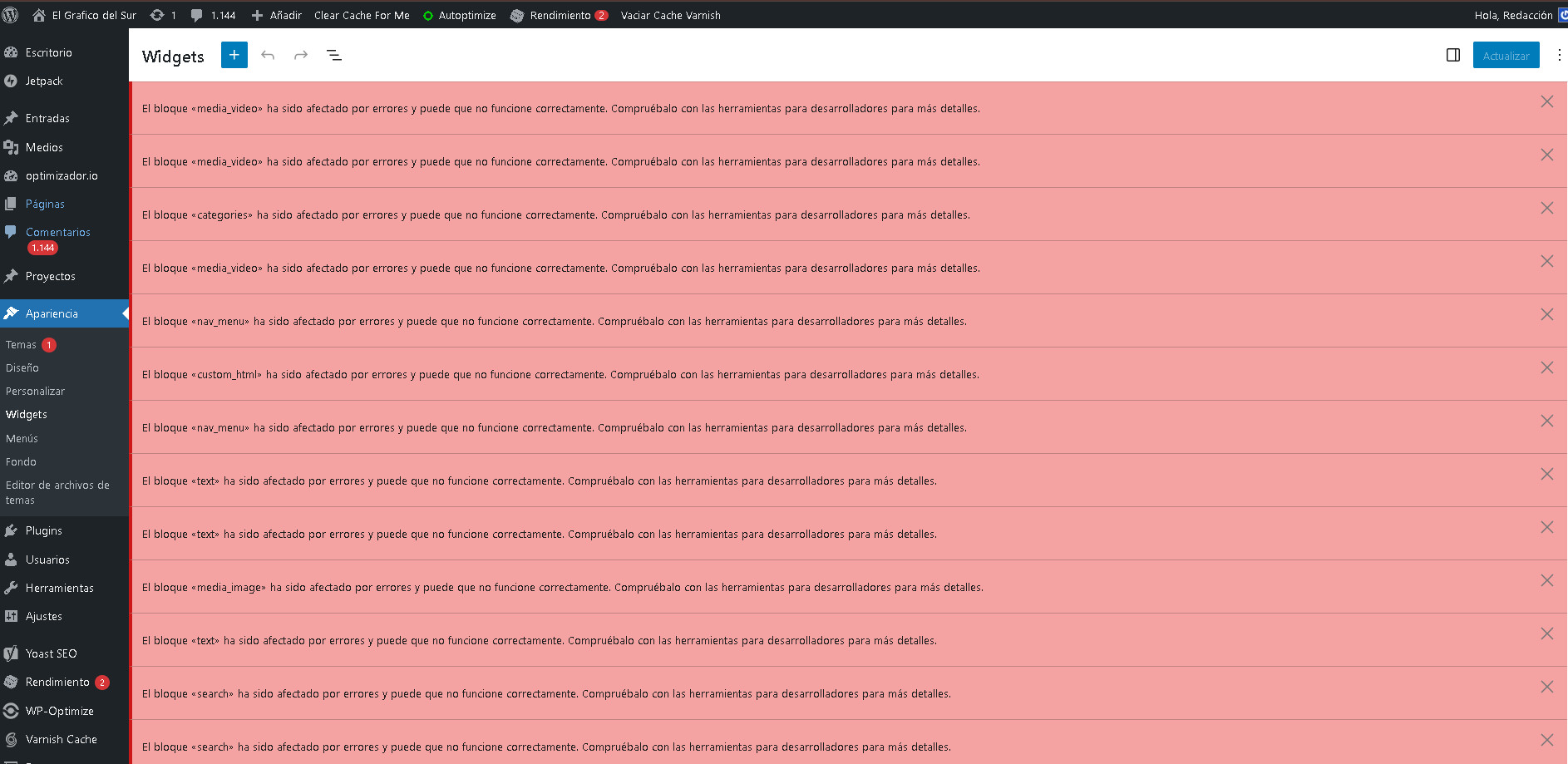Open the Autoptimize admin bar menu
This screenshot has height=764, width=1568.
(x=460, y=15)
